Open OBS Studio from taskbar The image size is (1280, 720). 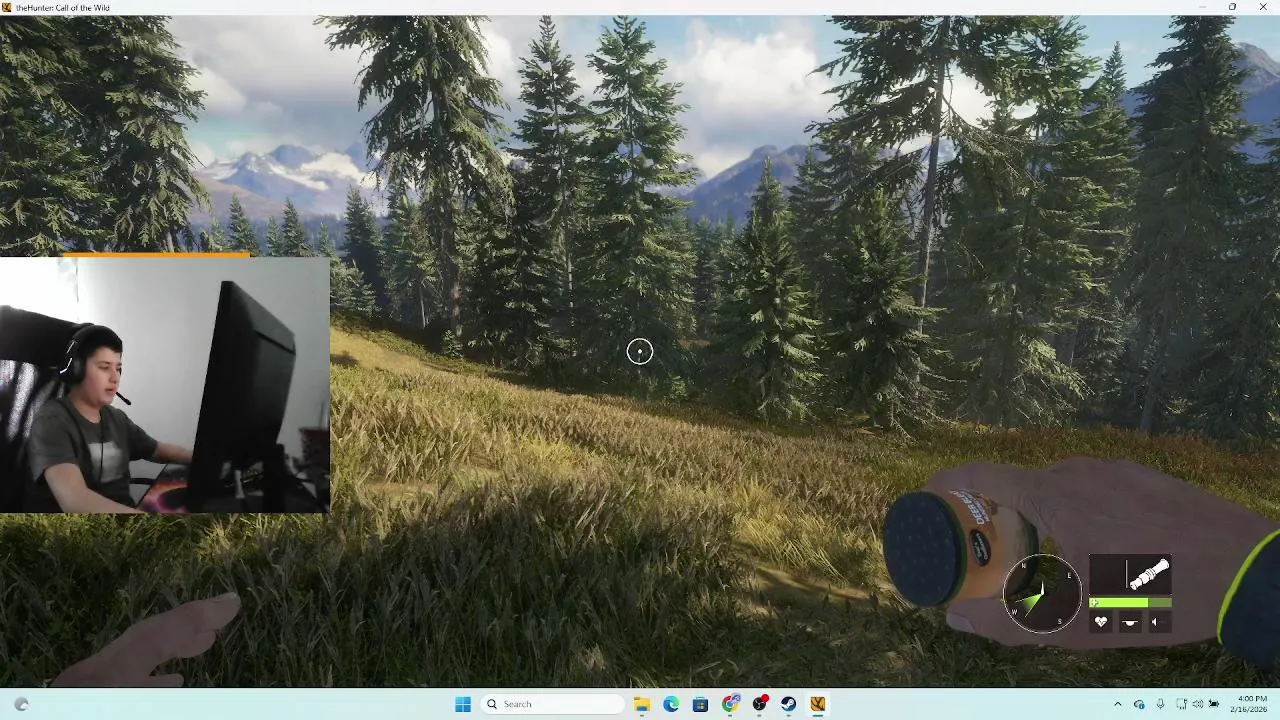(x=759, y=704)
